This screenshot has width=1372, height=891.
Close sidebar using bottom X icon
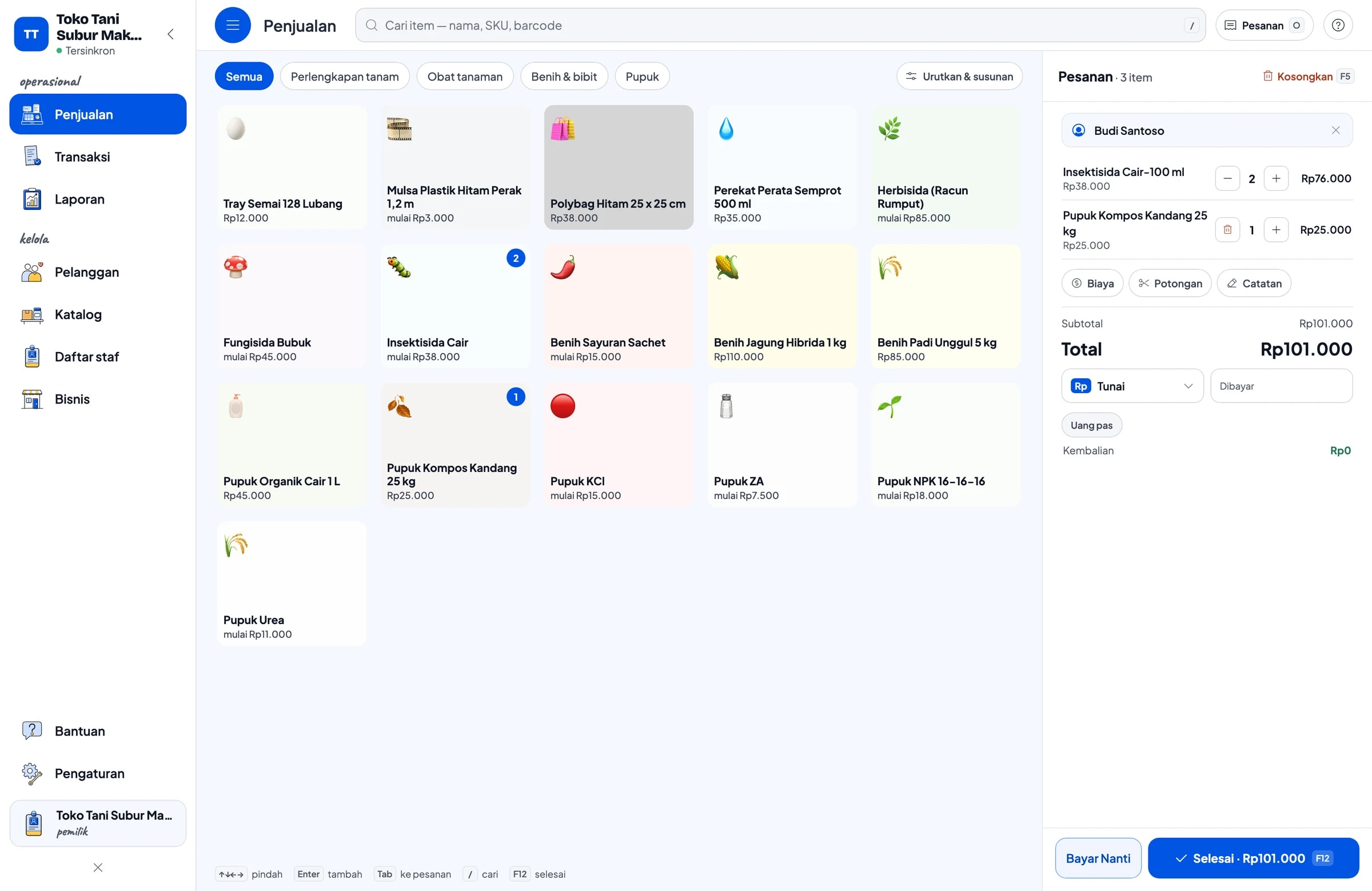click(x=98, y=868)
